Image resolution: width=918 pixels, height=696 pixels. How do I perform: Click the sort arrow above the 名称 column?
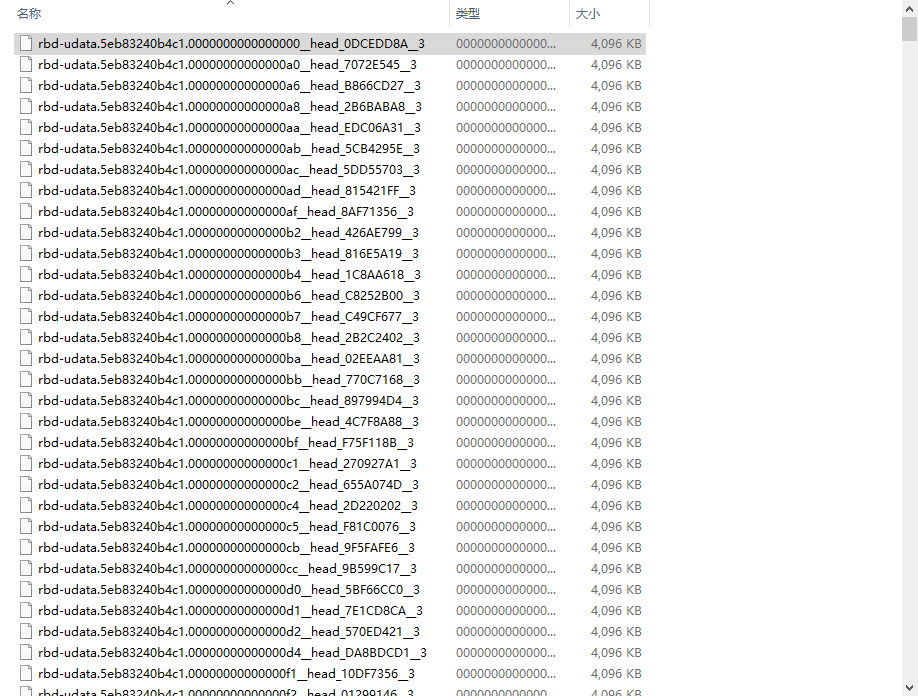pos(230,3)
